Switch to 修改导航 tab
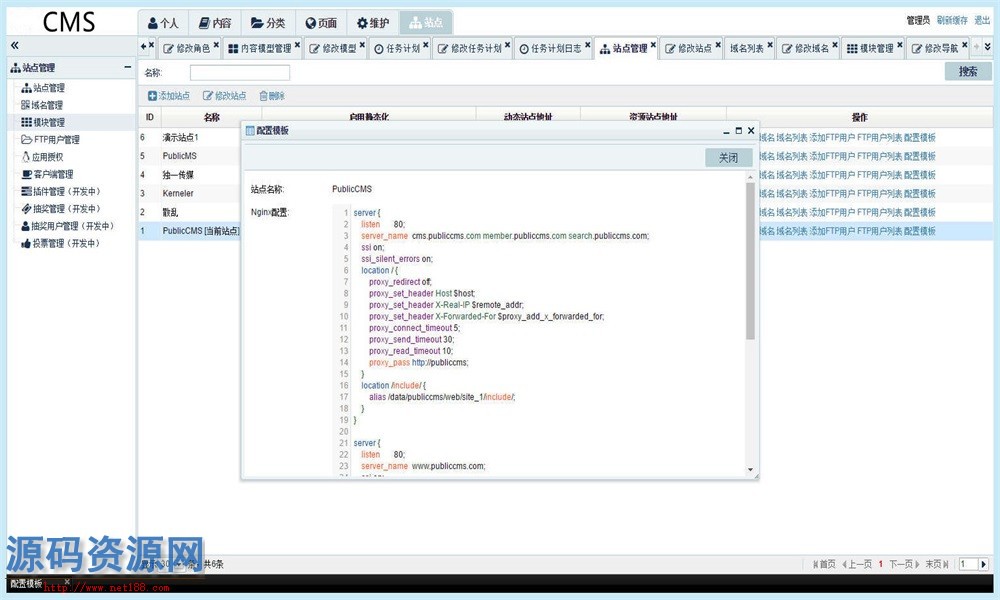Viewport: 1000px width, 600px height. tap(936, 48)
